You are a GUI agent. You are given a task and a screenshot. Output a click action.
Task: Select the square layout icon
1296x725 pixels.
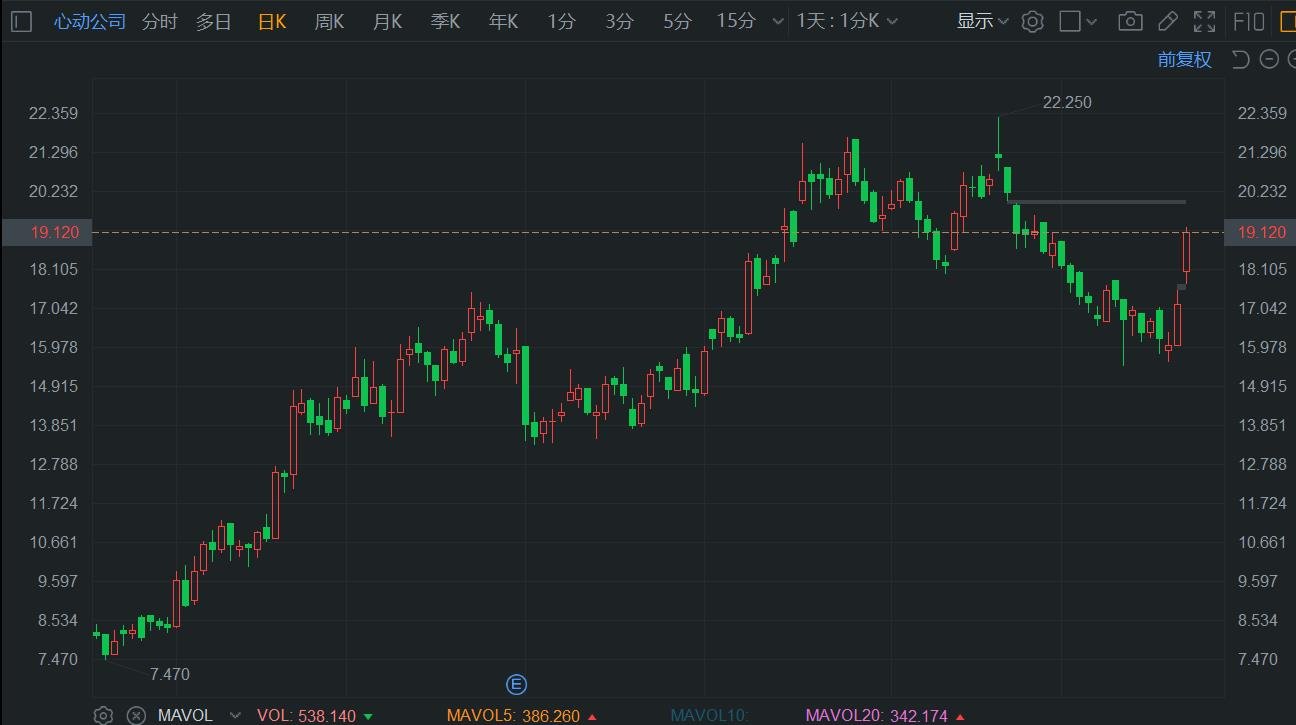(1070, 21)
